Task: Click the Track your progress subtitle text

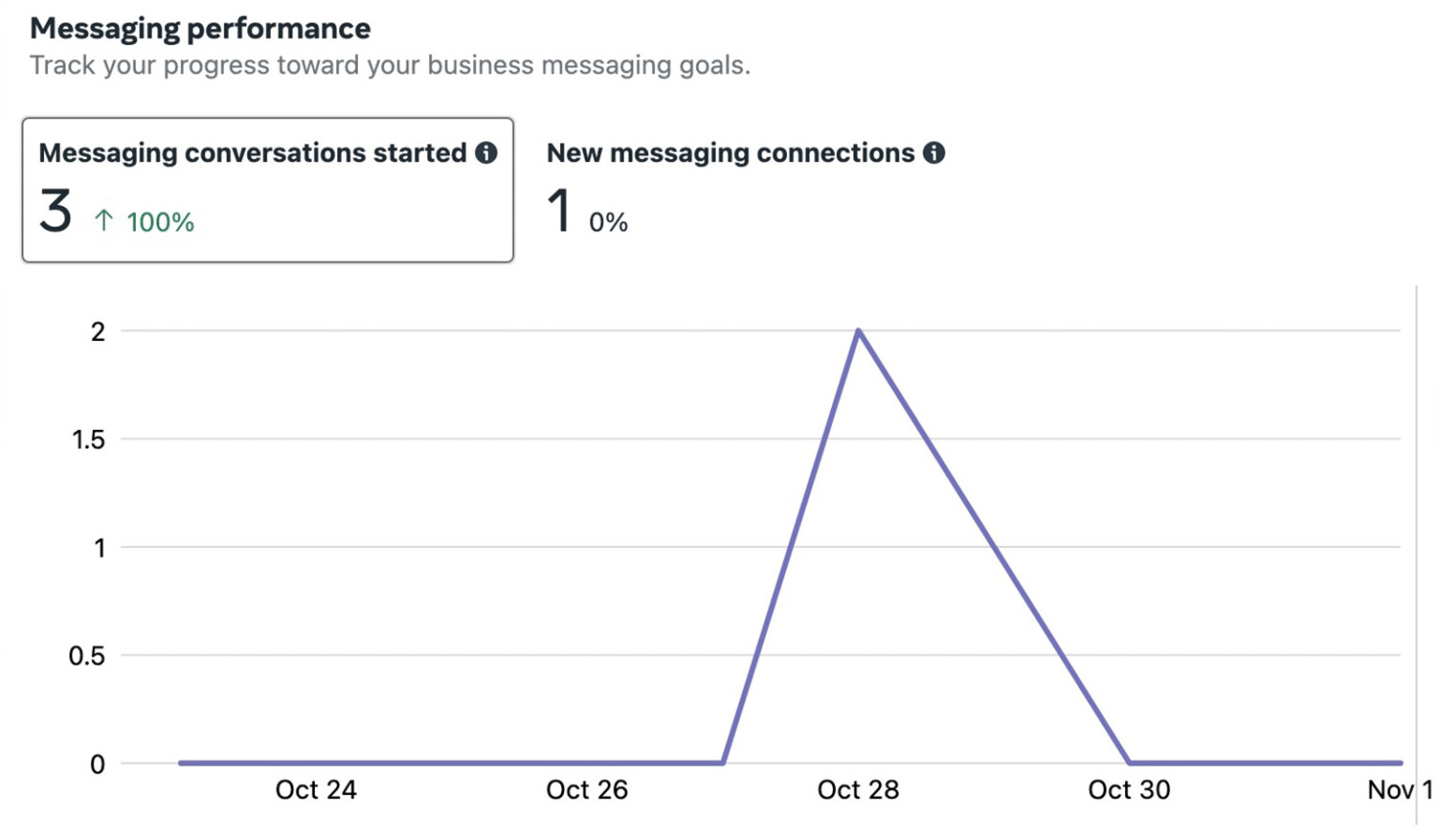Action: pyautogui.click(x=390, y=66)
